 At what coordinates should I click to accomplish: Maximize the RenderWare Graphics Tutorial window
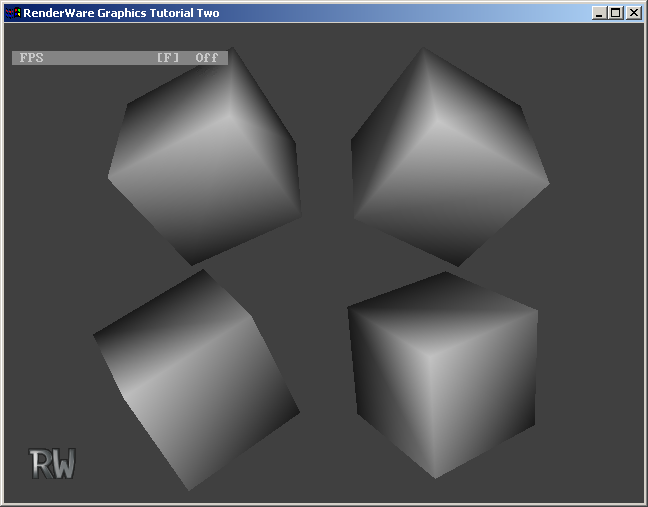pos(615,13)
